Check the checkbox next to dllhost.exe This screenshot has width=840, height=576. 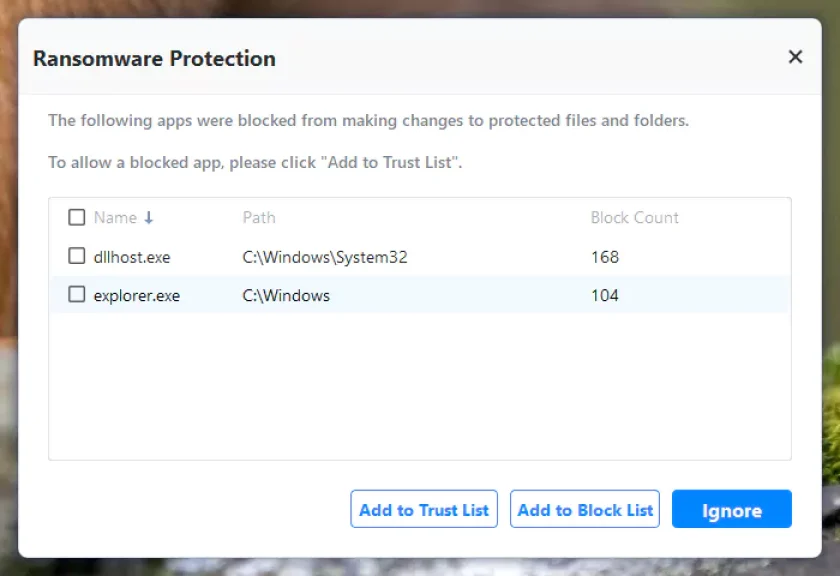coord(75,257)
